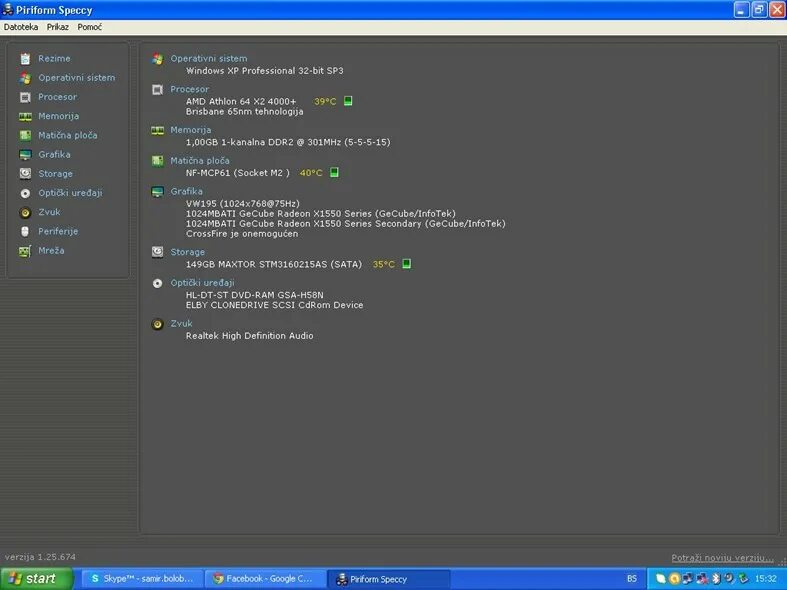Click the text NF-MCP61 (Socket M2 )
Viewport: 787px width, 590px height.
237,173
